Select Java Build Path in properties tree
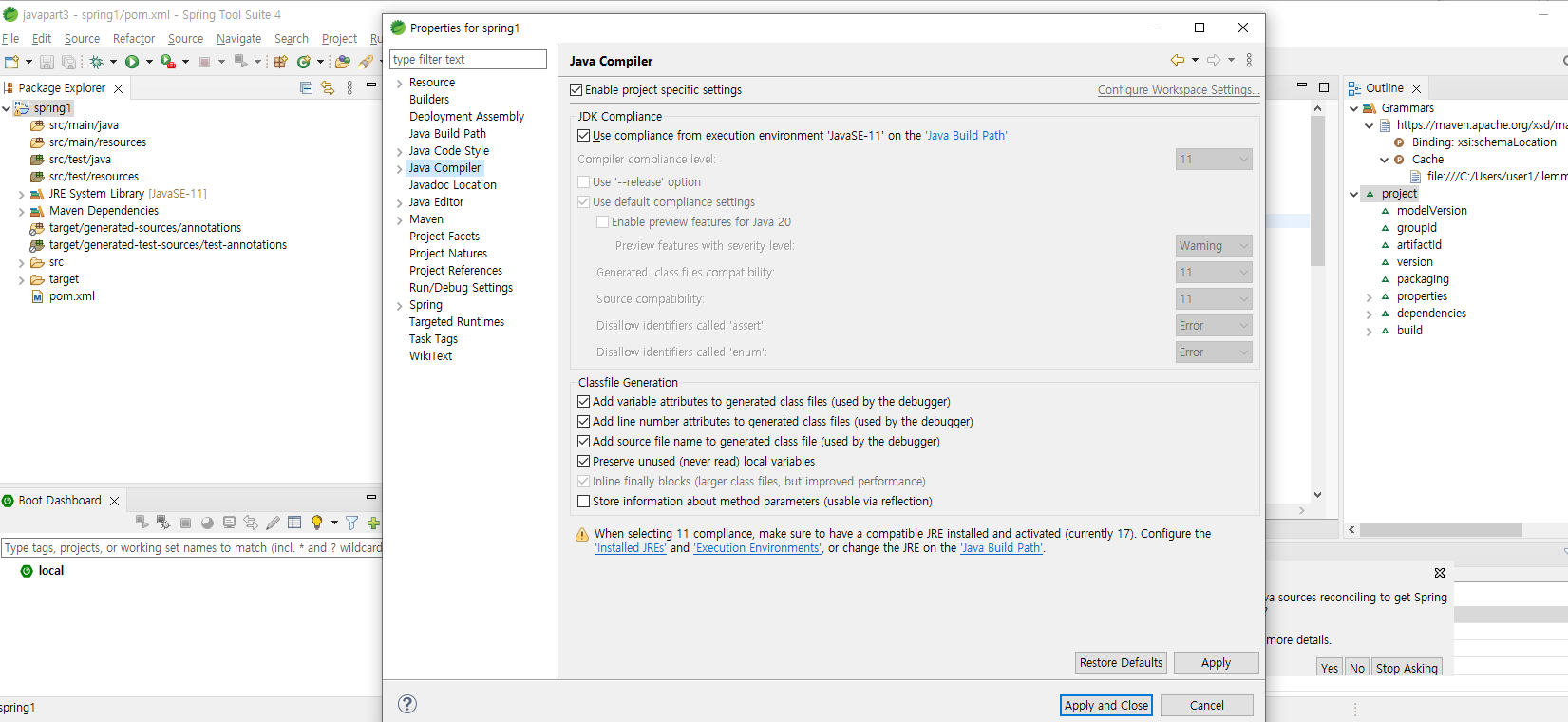Screen dimensions: 1568x722 [x=447, y=134]
